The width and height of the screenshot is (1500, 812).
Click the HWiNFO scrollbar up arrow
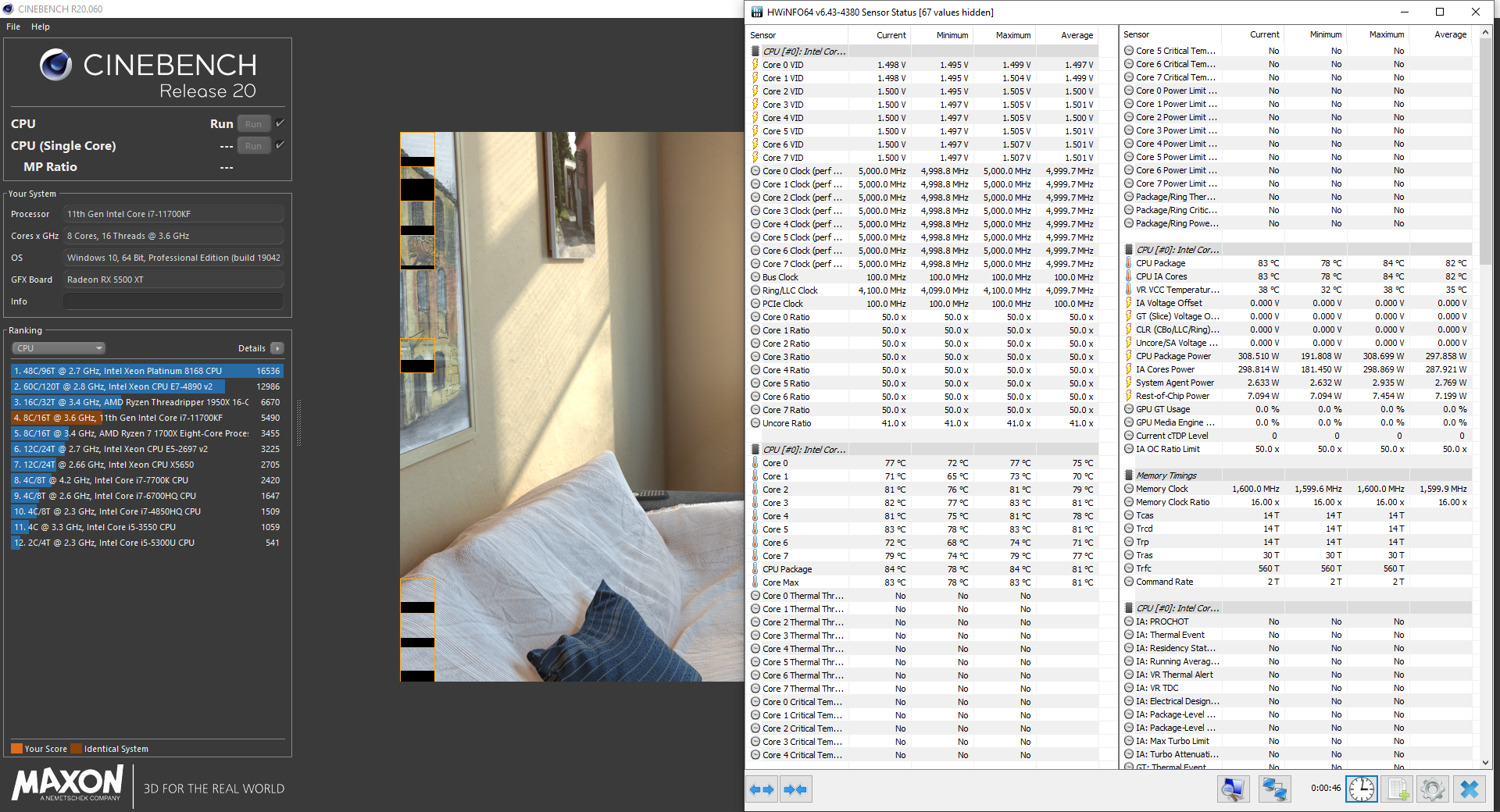point(1486,33)
